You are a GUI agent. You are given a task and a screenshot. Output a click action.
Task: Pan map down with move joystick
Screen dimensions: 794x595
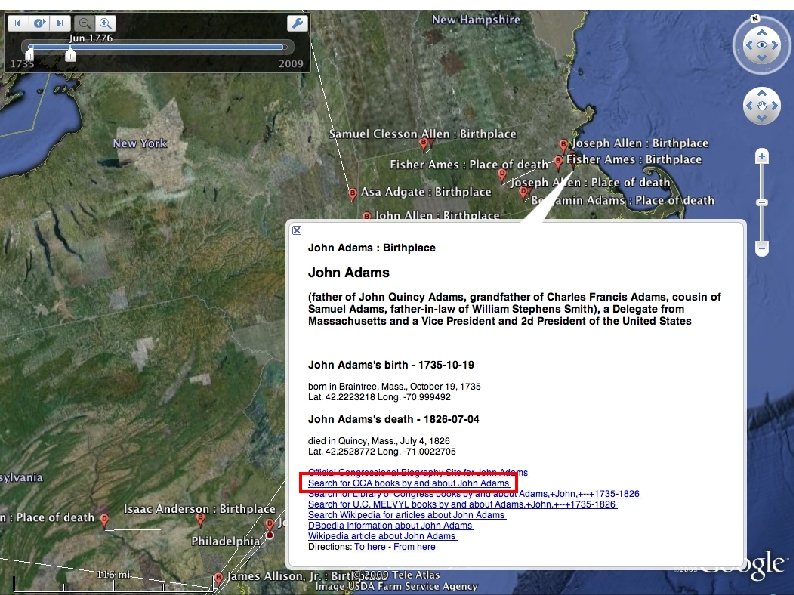point(762,118)
